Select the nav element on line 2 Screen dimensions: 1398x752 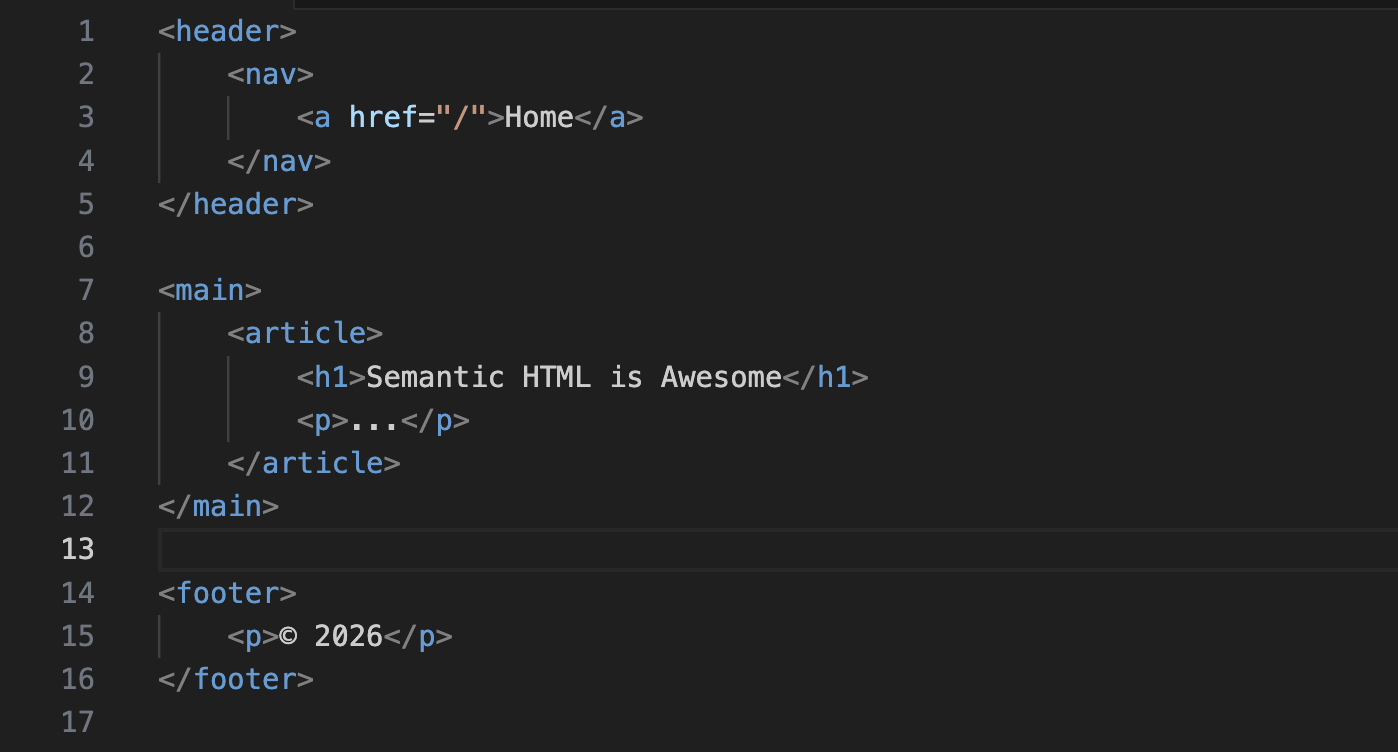270,74
